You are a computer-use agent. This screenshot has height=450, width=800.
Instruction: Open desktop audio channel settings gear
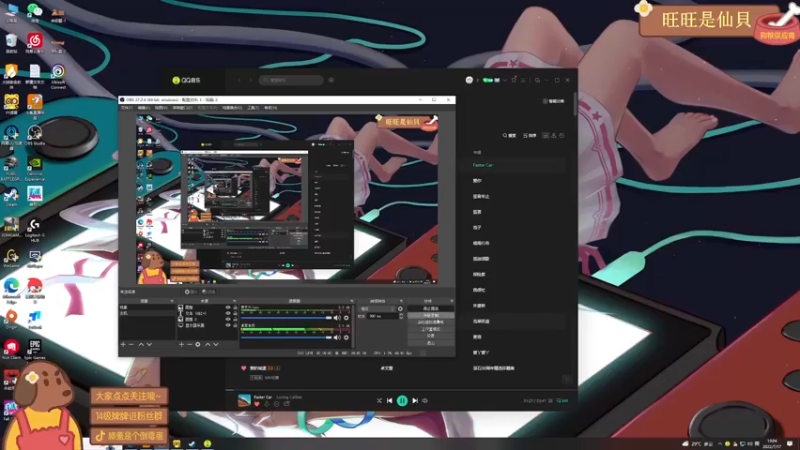point(346,337)
